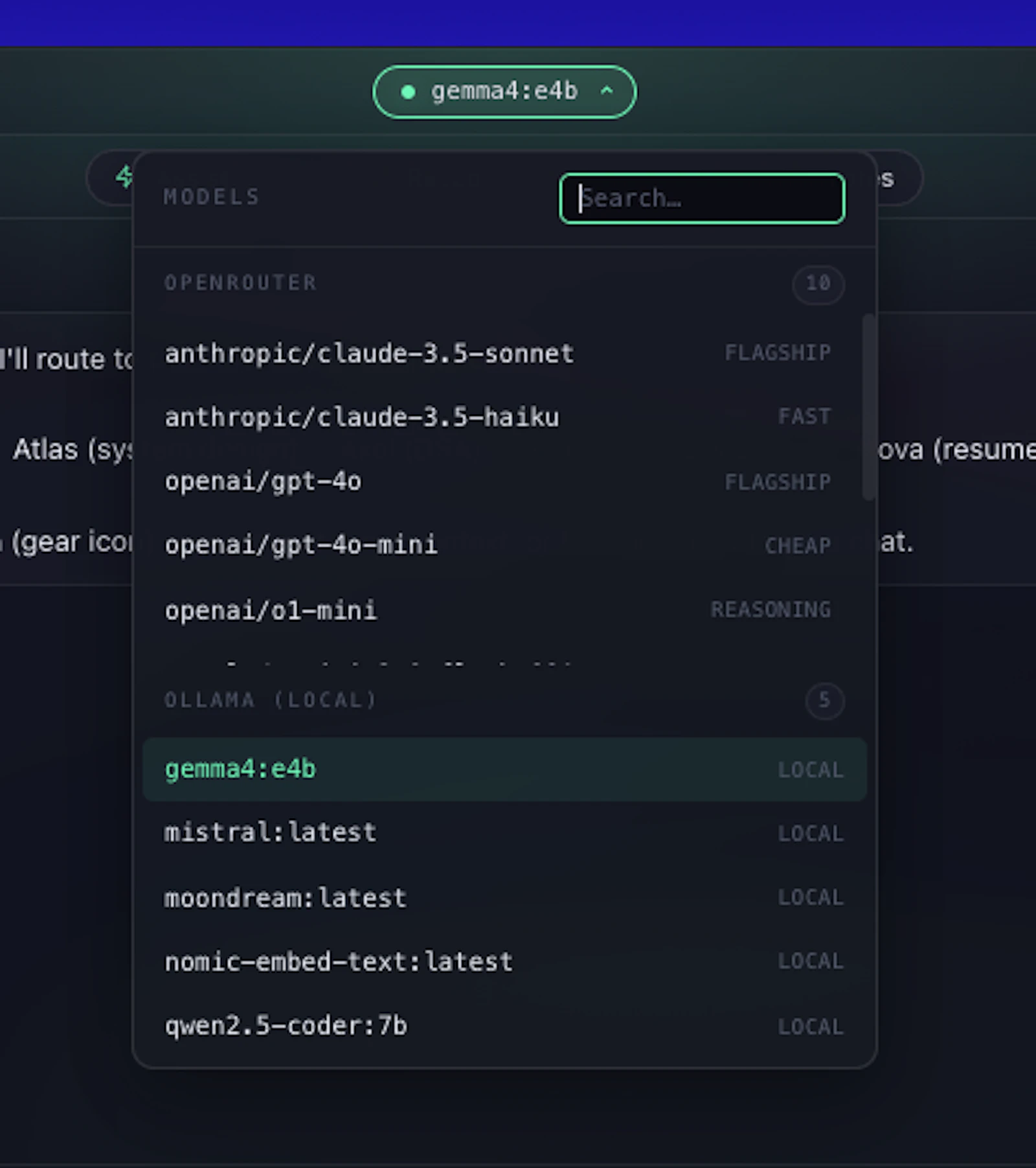The width and height of the screenshot is (1036, 1168).
Task: Click LOCAL tag beside moondream:latest
Action: [811, 898]
